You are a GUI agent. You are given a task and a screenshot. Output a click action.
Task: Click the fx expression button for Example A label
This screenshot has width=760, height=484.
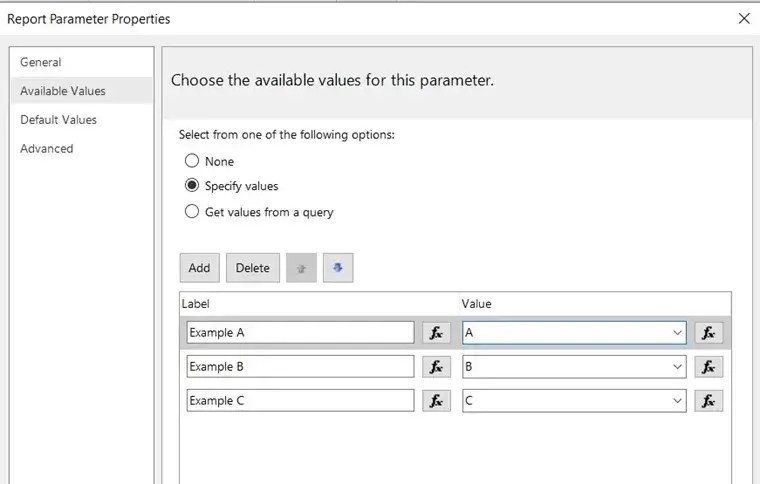pyautogui.click(x=436, y=333)
